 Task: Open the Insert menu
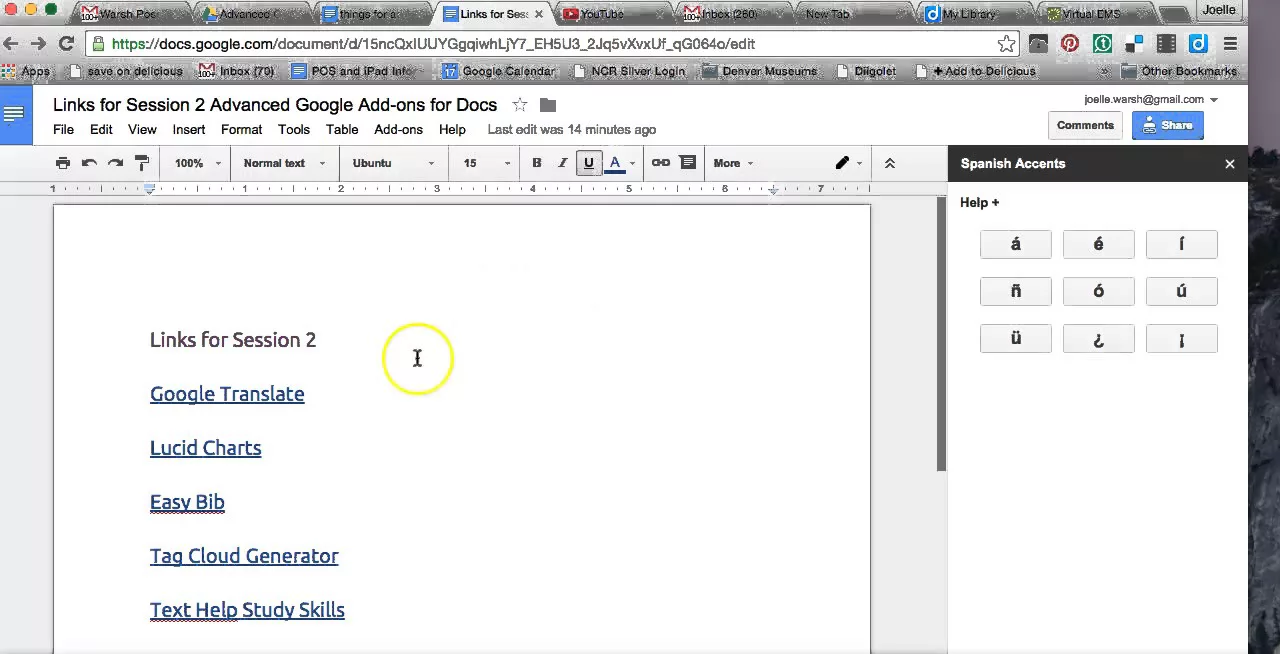189,129
